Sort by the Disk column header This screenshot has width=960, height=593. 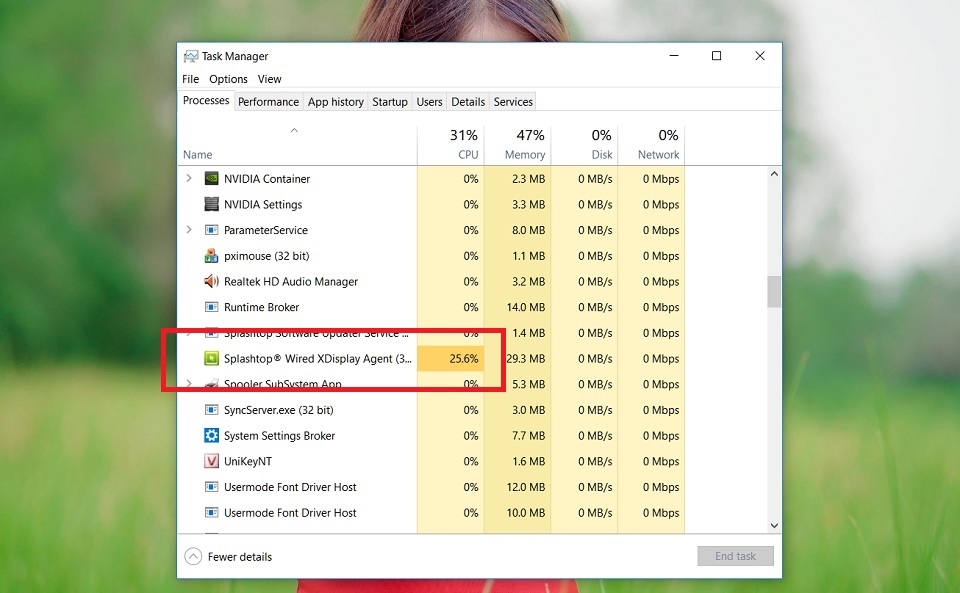pyautogui.click(x=584, y=144)
